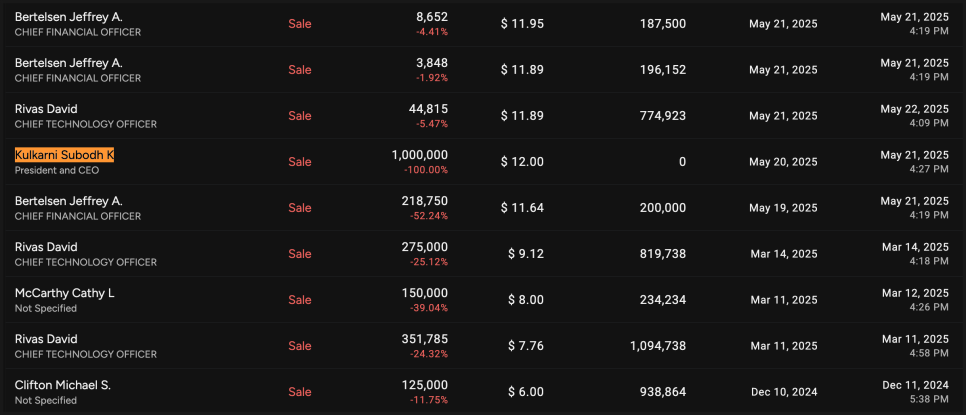Image resolution: width=966 pixels, height=415 pixels.
Task: Select the Clifton Michael S. name
Action: pos(62,385)
